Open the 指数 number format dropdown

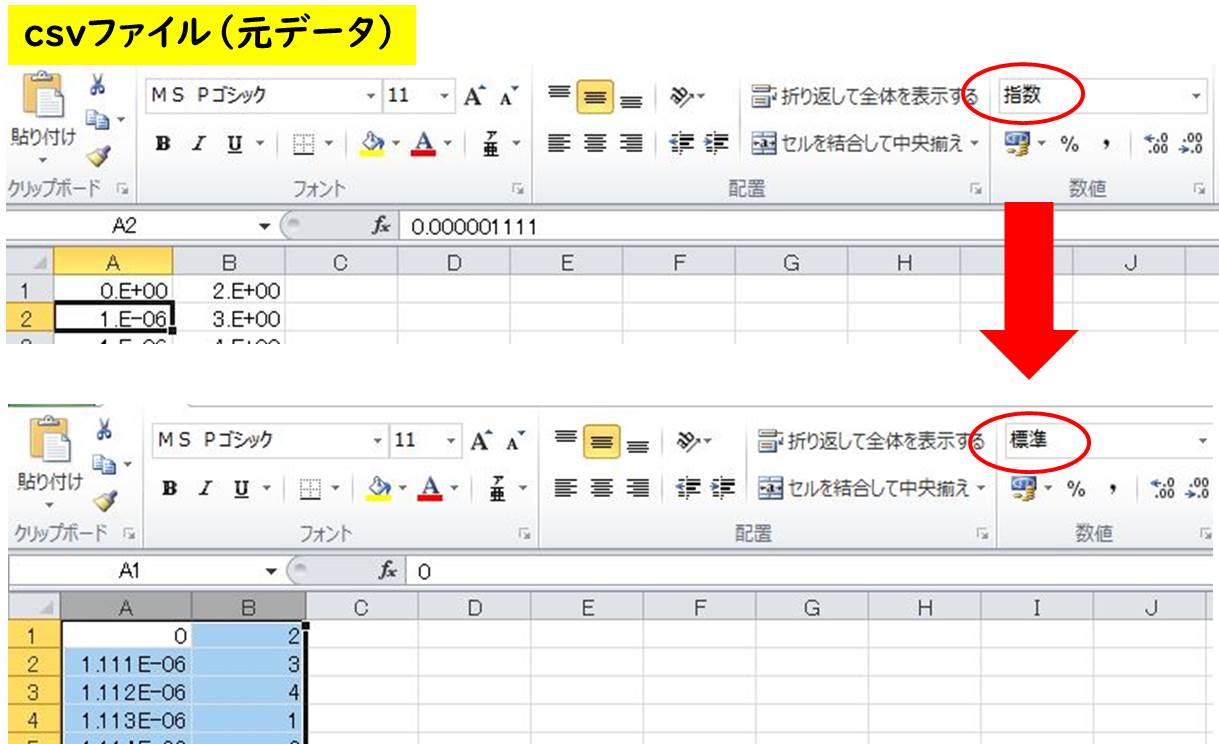pyautogui.click(x=1197, y=98)
